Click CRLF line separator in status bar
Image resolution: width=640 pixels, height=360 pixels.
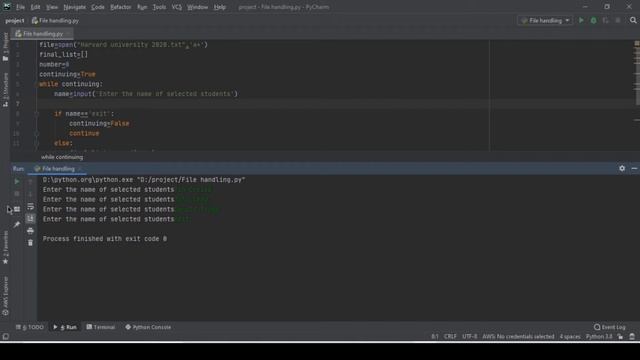point(450,336)
